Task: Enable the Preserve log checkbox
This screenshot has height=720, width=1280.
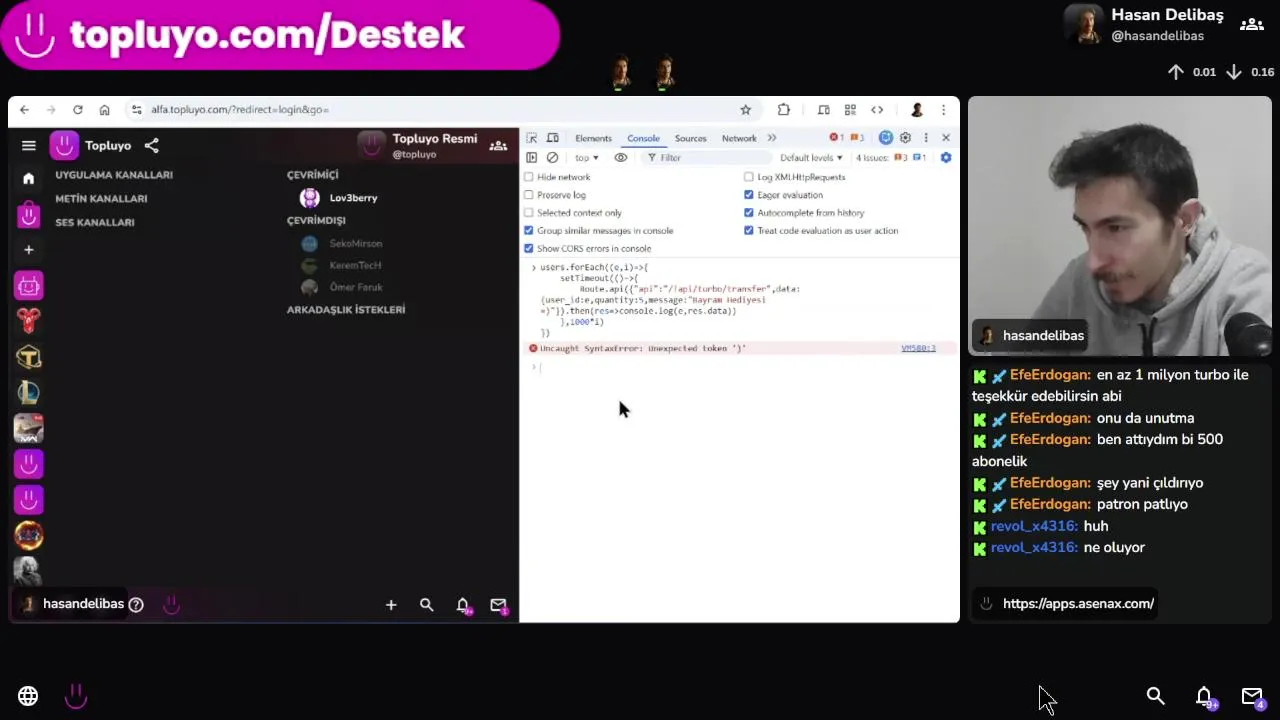Action: point(529,195)
